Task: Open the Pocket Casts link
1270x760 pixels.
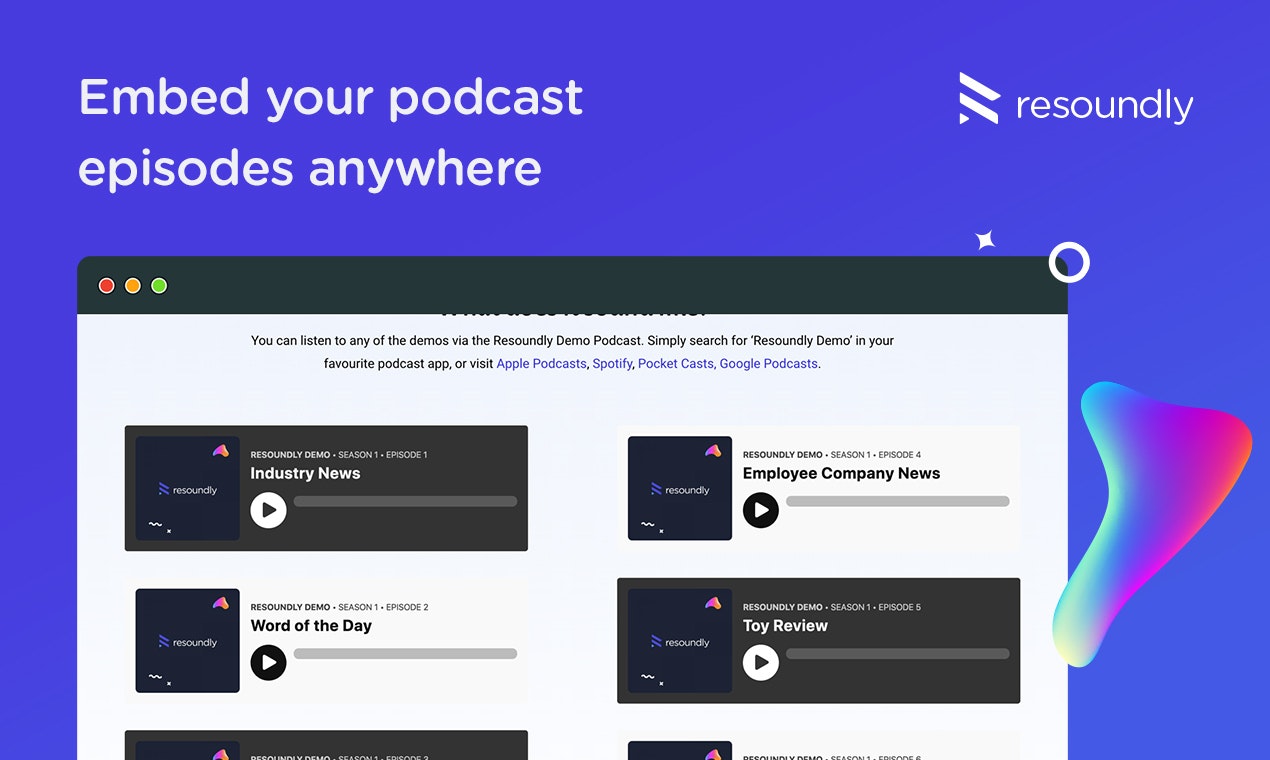Action: [x=676, y=364]
